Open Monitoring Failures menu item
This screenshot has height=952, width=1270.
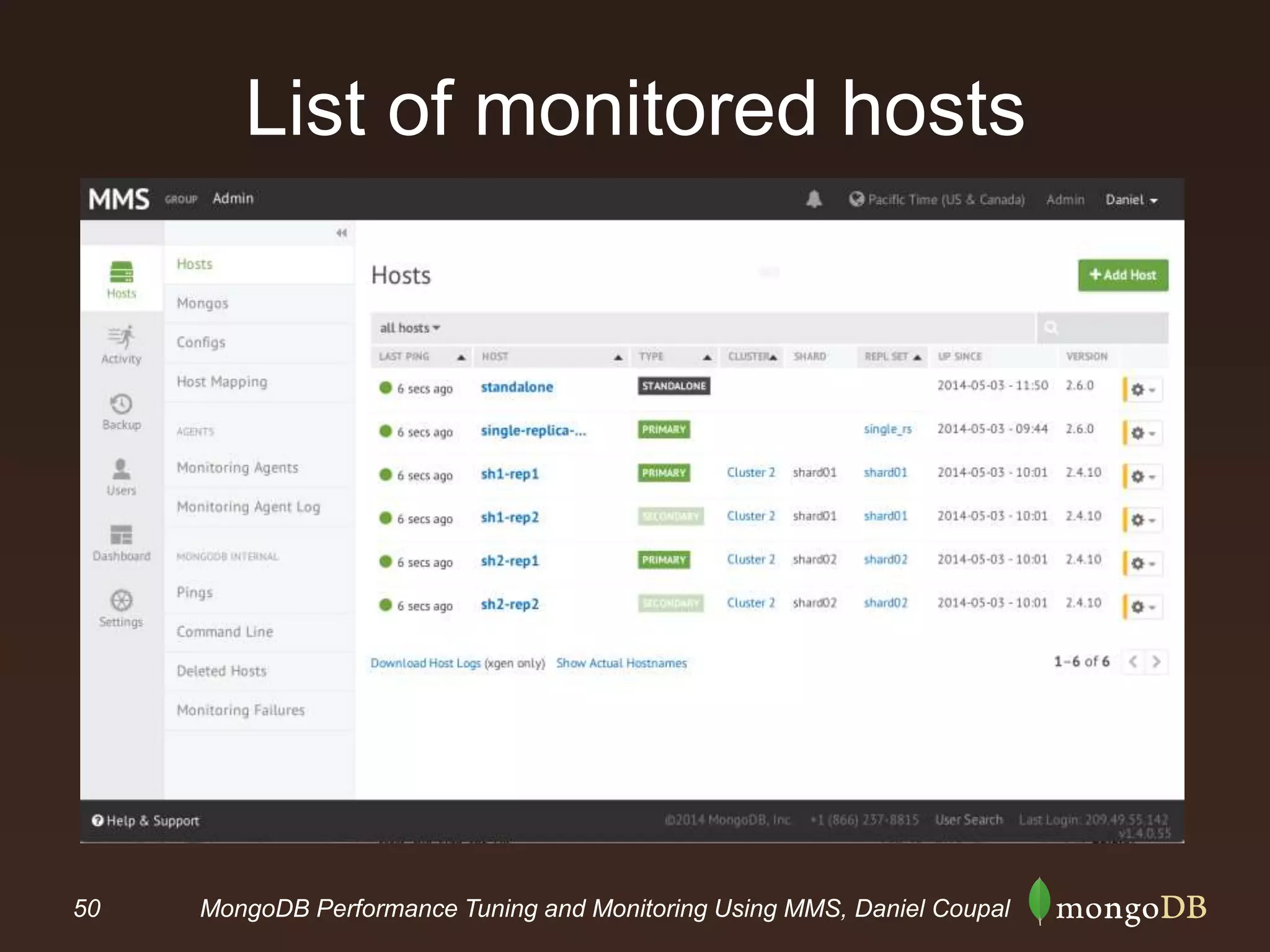[x=259, y=710]
